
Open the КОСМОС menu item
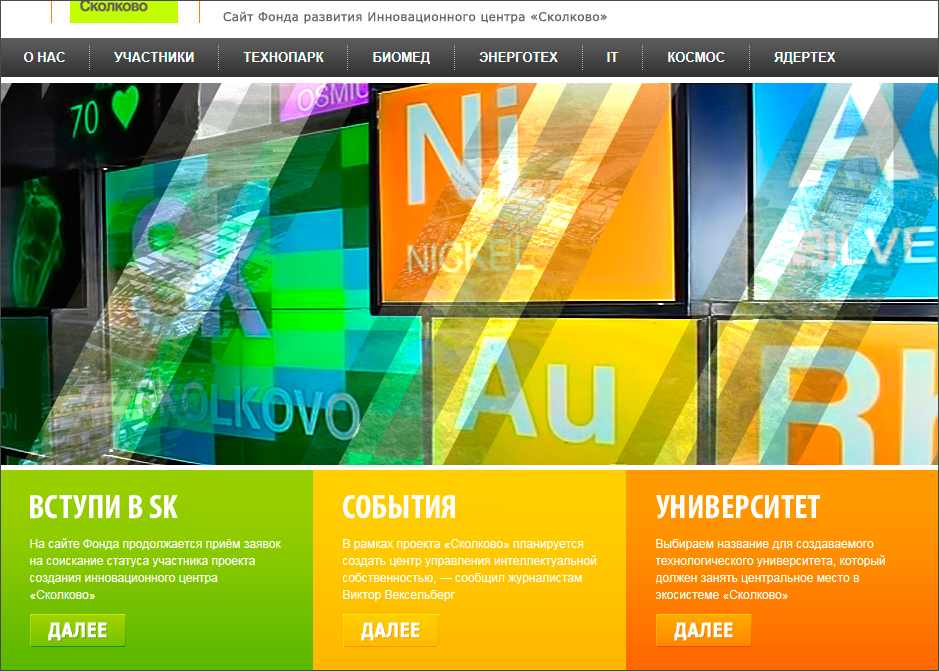pyautogui.click(x=696, y=58)
